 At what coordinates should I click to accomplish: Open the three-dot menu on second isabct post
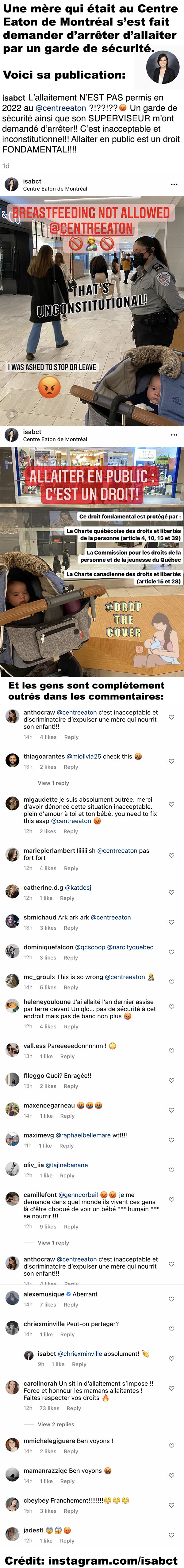[174, 435]
